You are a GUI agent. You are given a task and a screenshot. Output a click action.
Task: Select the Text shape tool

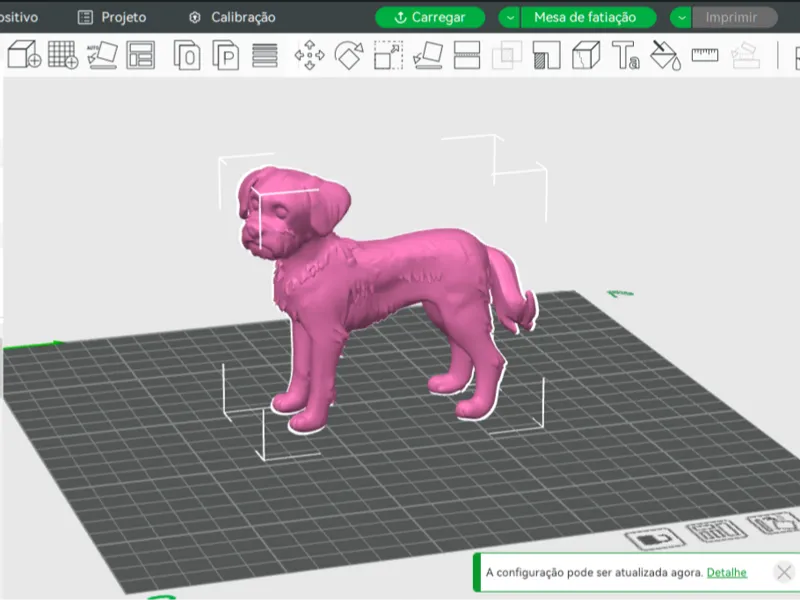pos(626,55)
